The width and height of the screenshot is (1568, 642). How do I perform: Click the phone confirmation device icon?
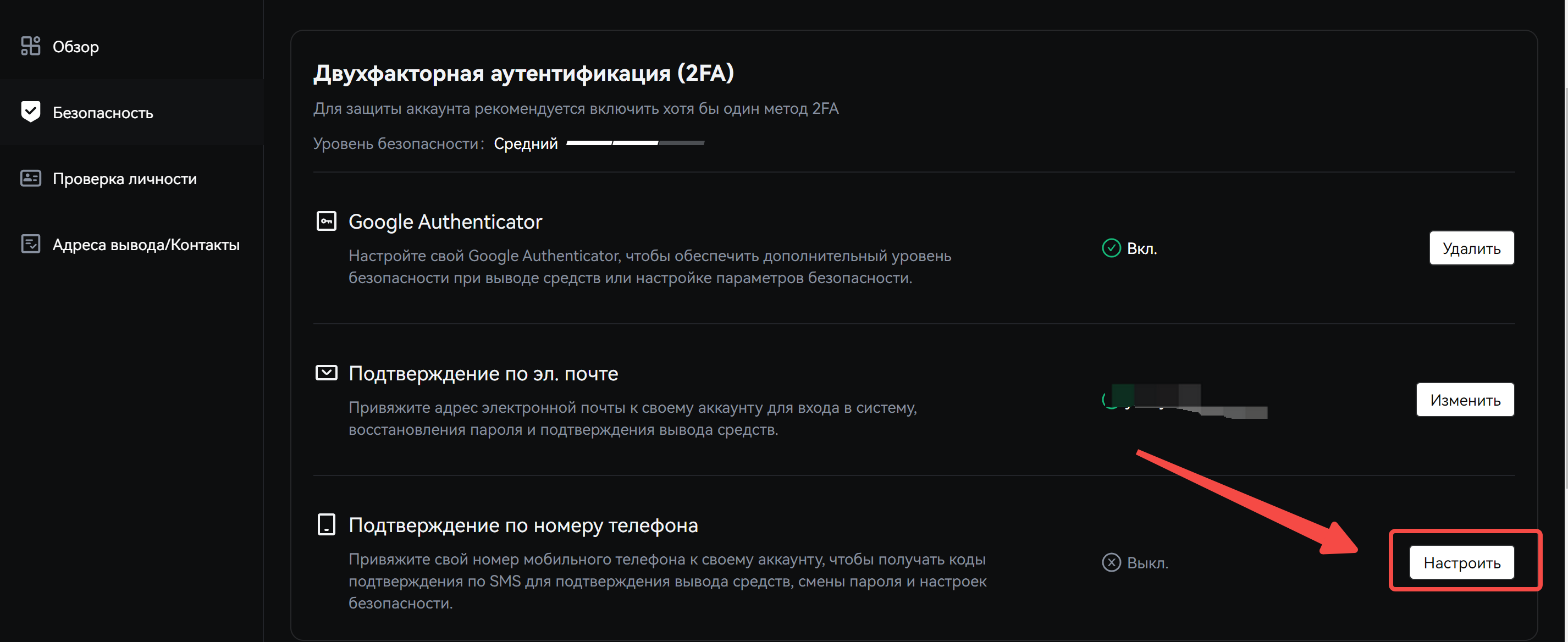326,524
